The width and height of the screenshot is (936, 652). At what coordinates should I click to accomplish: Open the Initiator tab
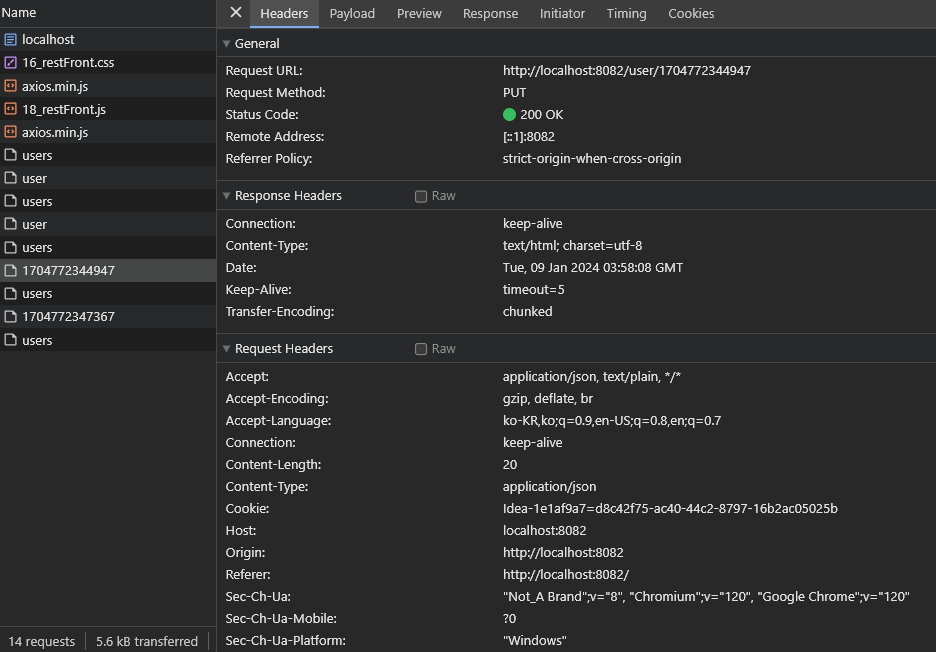pos(562,14)
